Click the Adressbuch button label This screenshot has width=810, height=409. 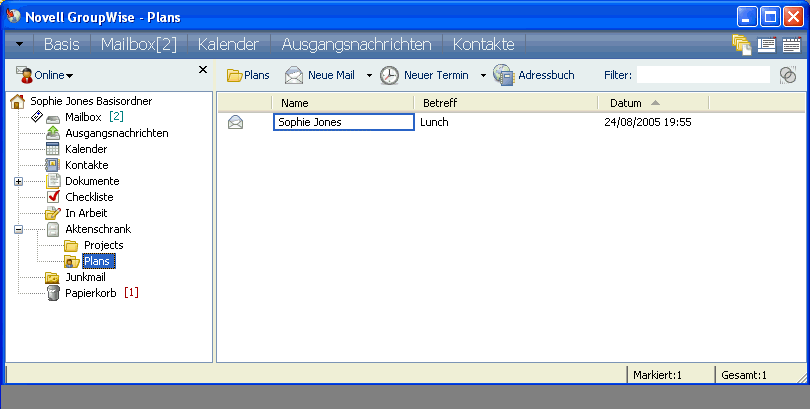[x=546, y=75]
